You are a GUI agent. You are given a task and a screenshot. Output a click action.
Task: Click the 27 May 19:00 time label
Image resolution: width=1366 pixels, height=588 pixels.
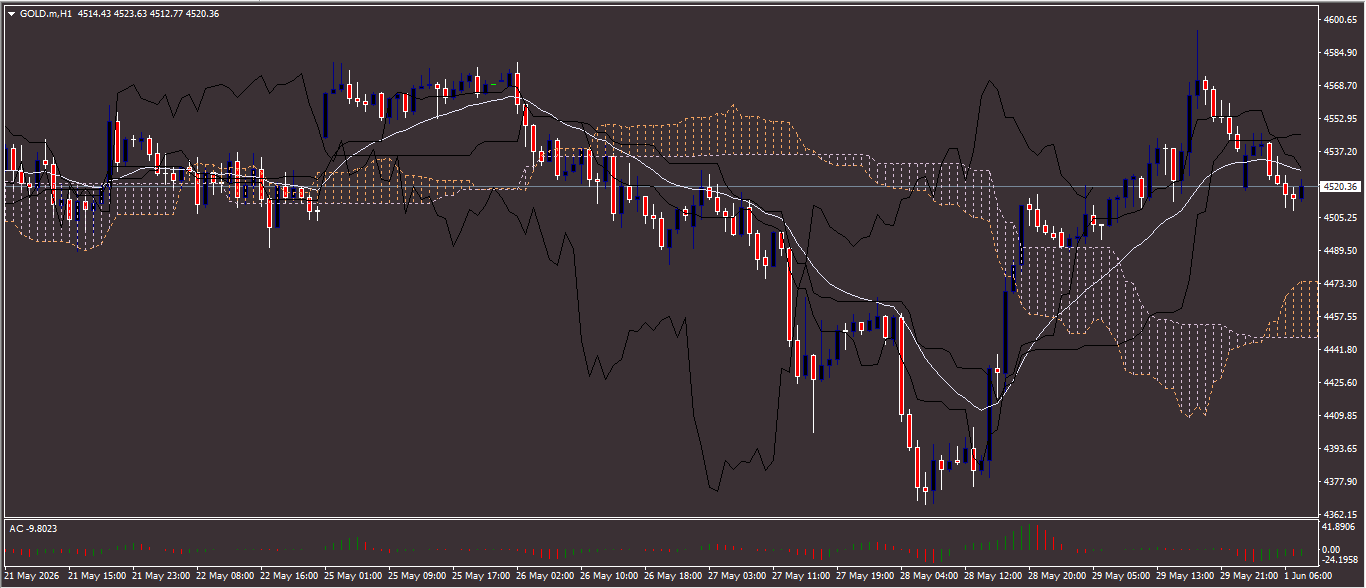[x=865, y=577]
